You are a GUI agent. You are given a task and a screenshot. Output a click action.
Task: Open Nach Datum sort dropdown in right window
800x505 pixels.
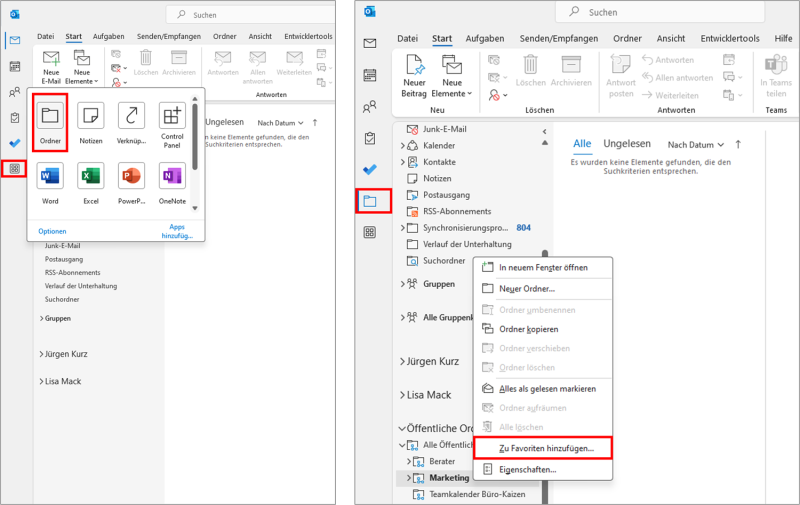[696, 145]
